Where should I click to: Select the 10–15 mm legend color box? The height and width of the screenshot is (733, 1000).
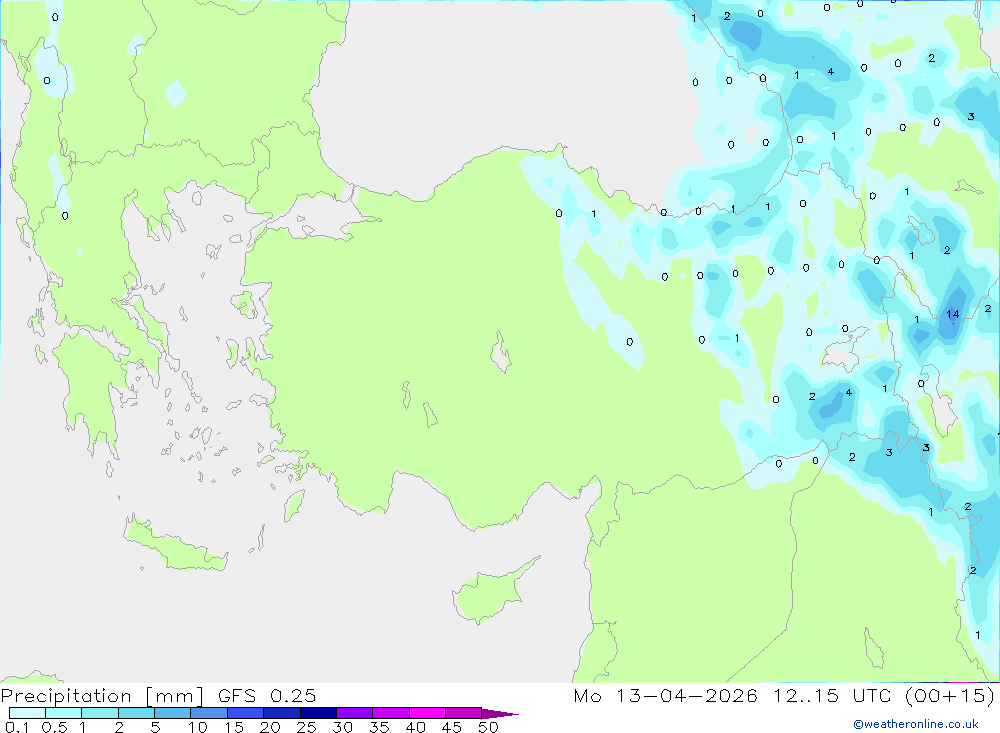209,713
